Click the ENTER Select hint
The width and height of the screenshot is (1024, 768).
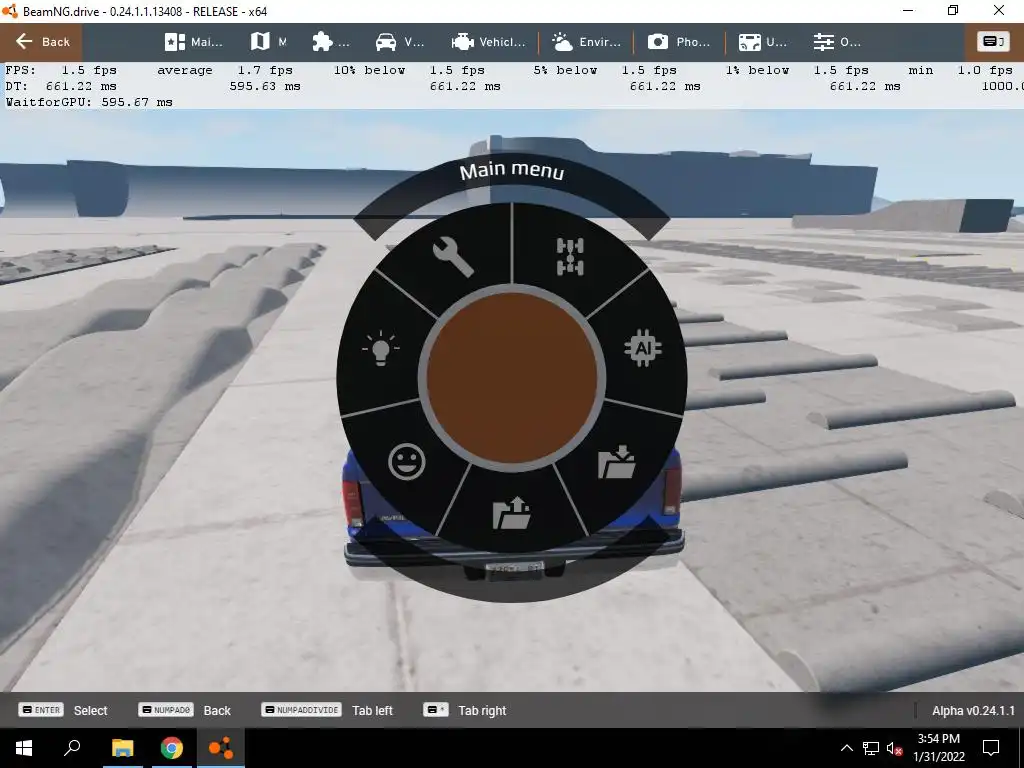pyautogui.click(x=63, y=710)
